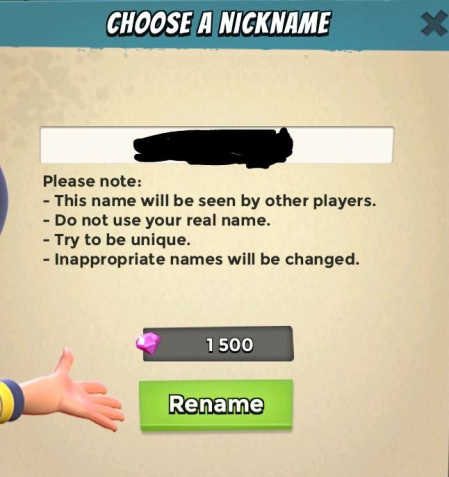Click the number 1 500 text
This screenshot has height=477, width=449.
click(229, 345)
